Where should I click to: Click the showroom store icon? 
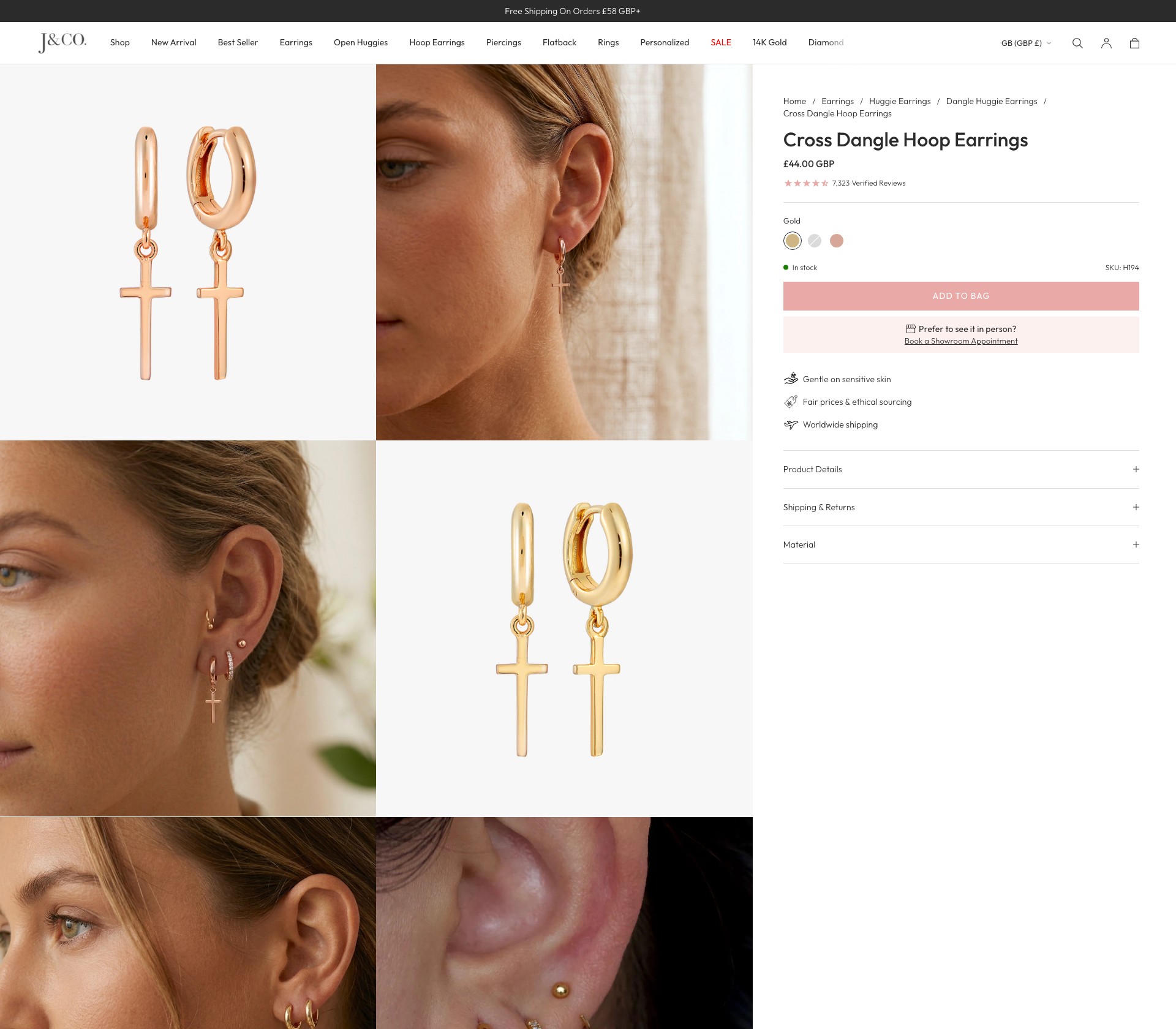[911, 329]
